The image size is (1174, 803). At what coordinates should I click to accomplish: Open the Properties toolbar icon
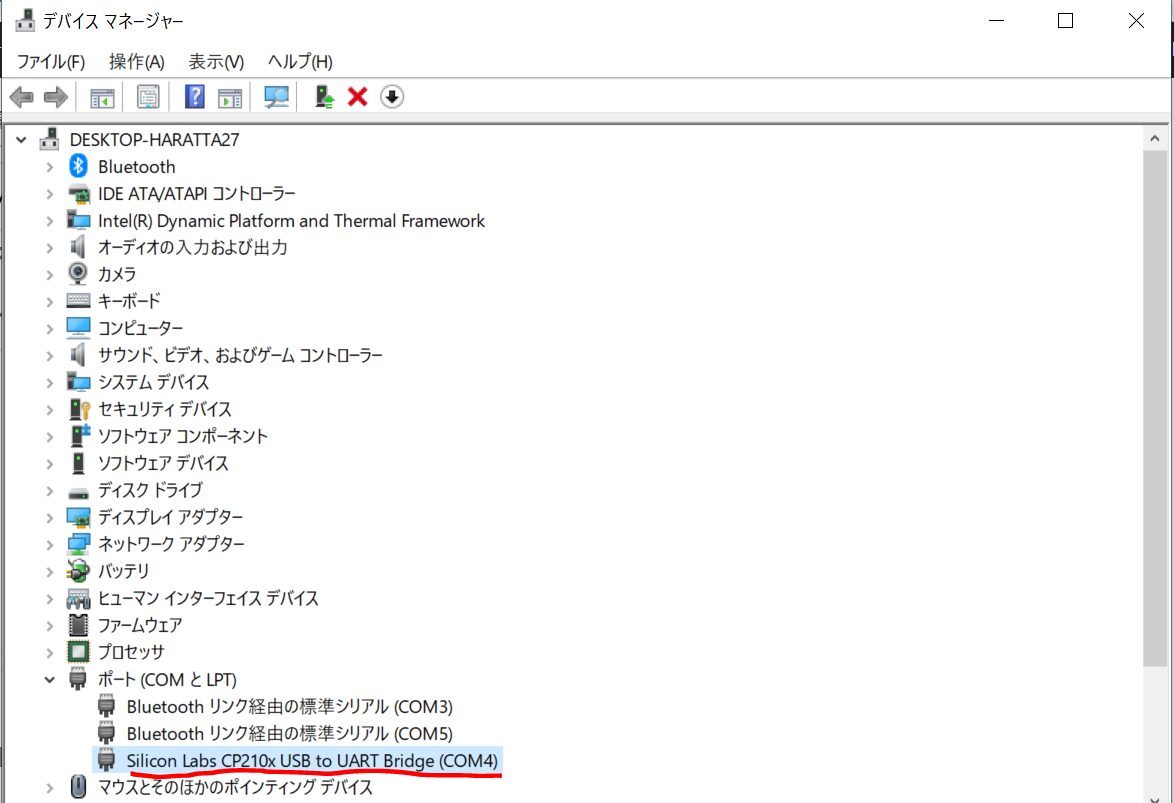point(148,97)
